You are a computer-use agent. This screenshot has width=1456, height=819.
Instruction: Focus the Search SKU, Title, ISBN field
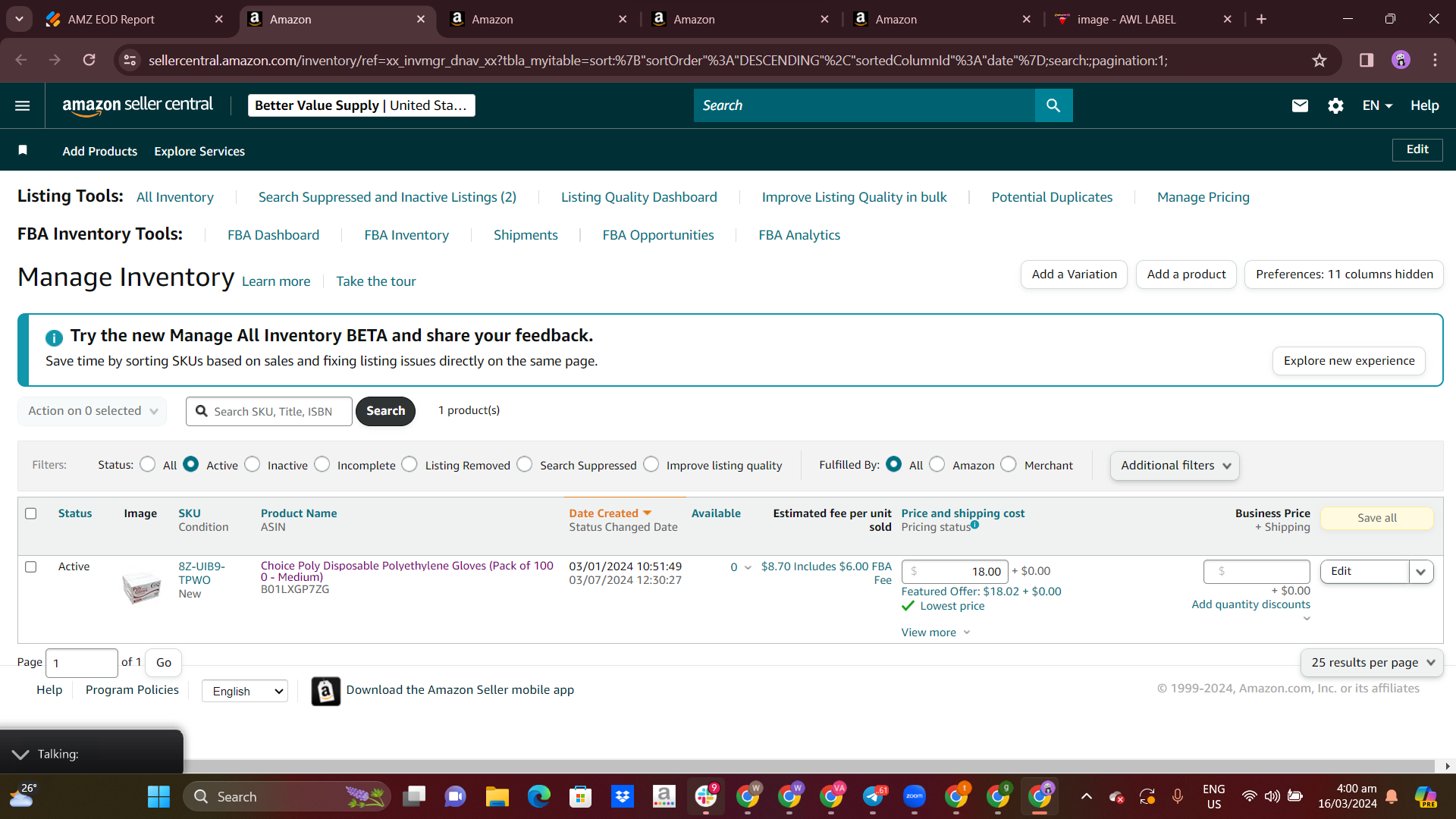tap(269, 411)
